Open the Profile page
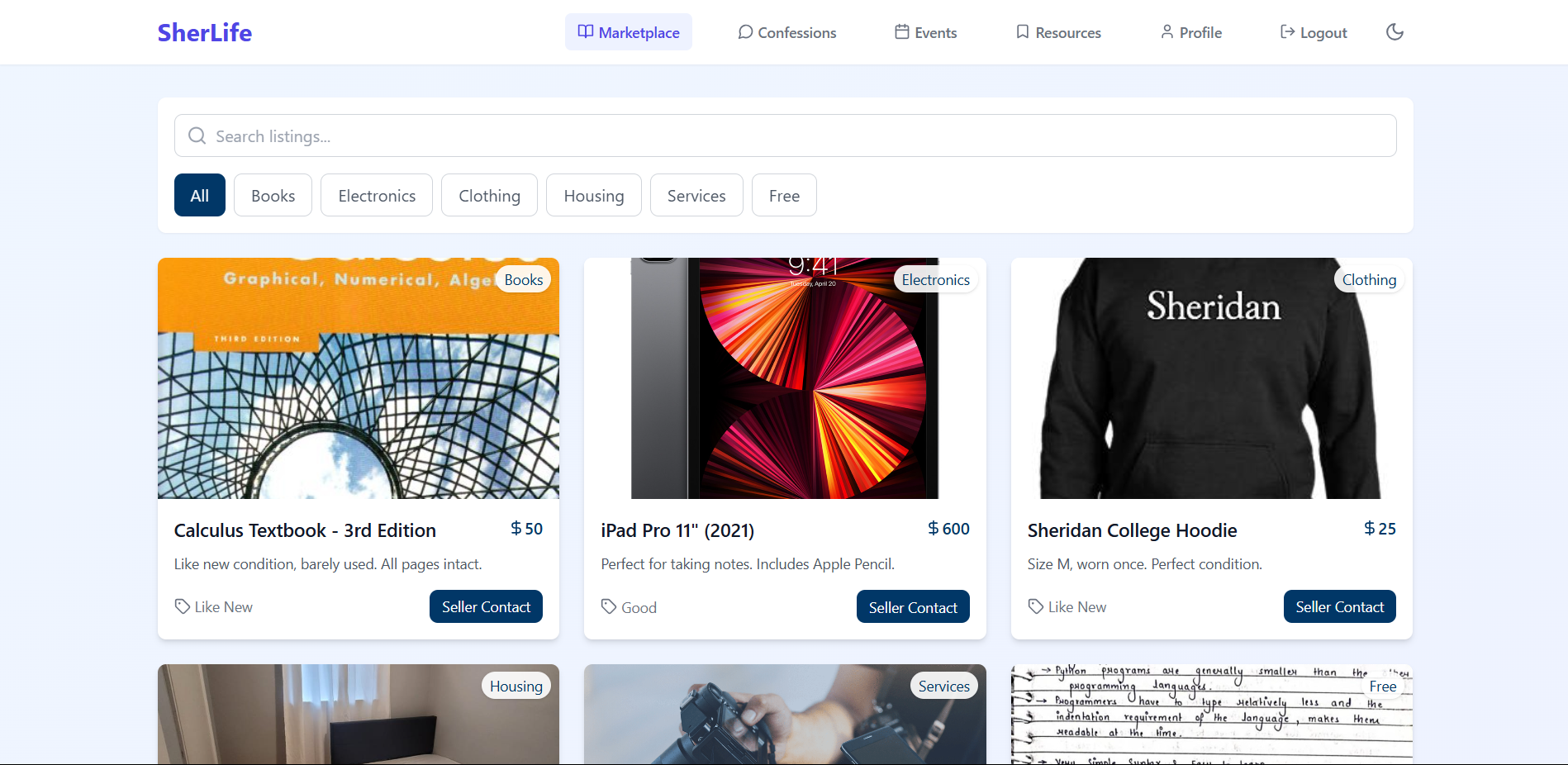The image size is (1568, 765). [x=1190, y=32]
